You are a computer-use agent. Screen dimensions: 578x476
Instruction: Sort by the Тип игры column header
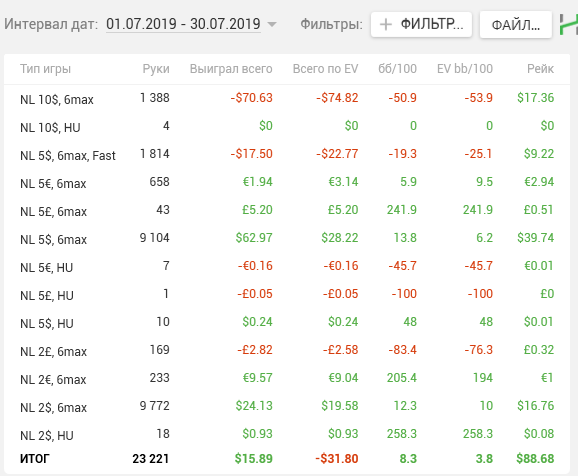coord(45,69)
